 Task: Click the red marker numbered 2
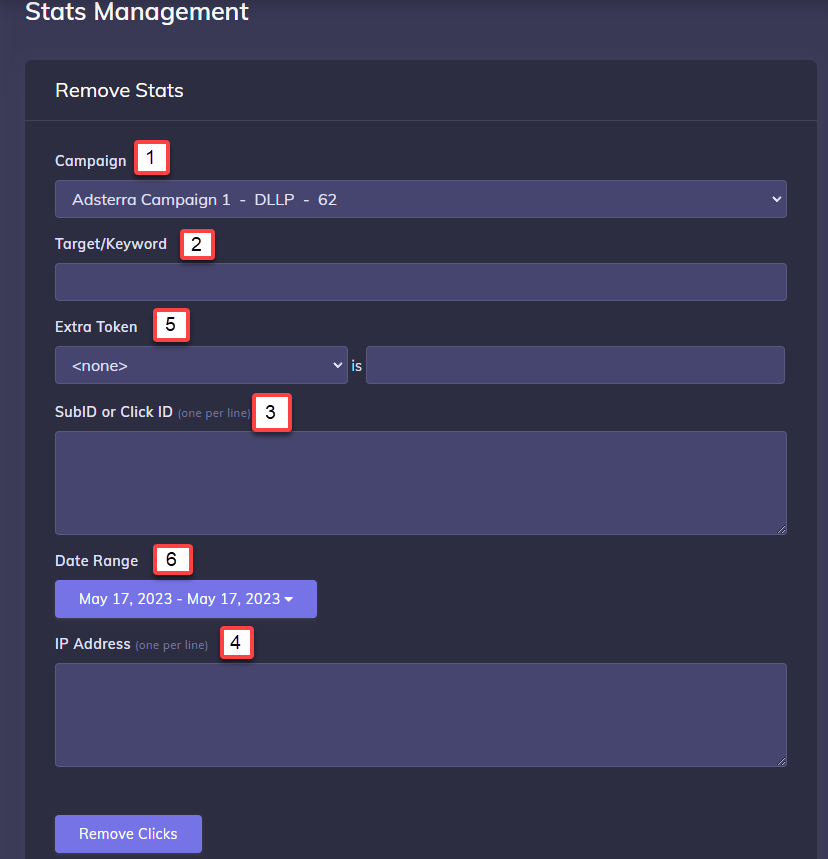click(197, 244)
